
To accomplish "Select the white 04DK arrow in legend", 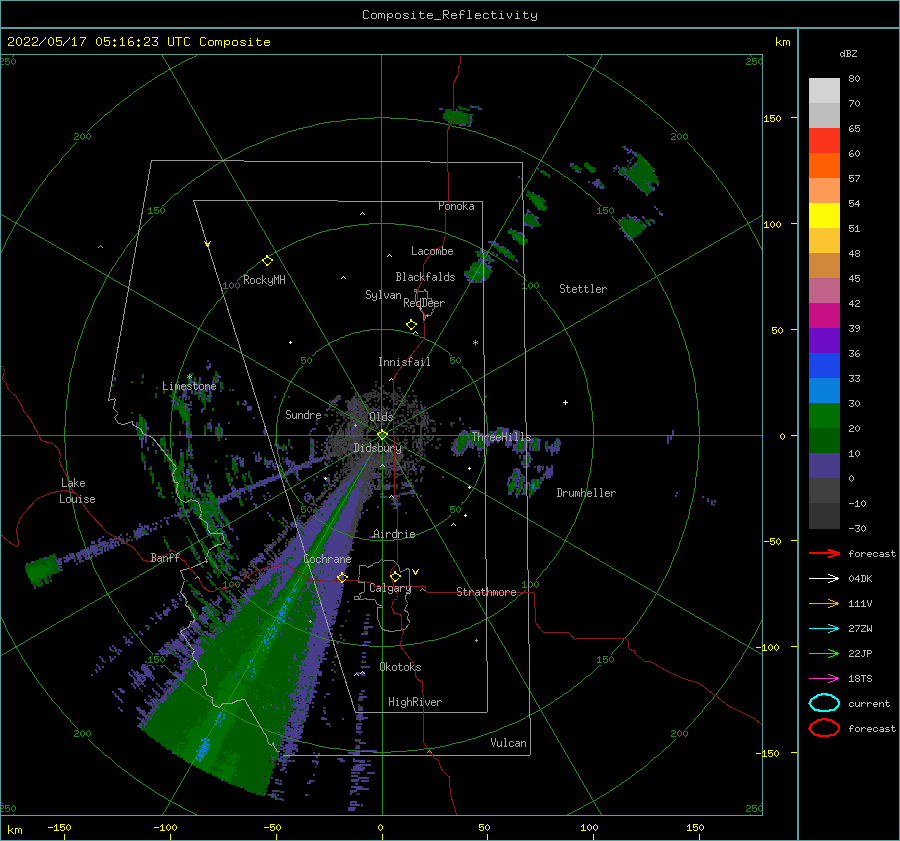I will pyautogui.click(x=824, y=579).
